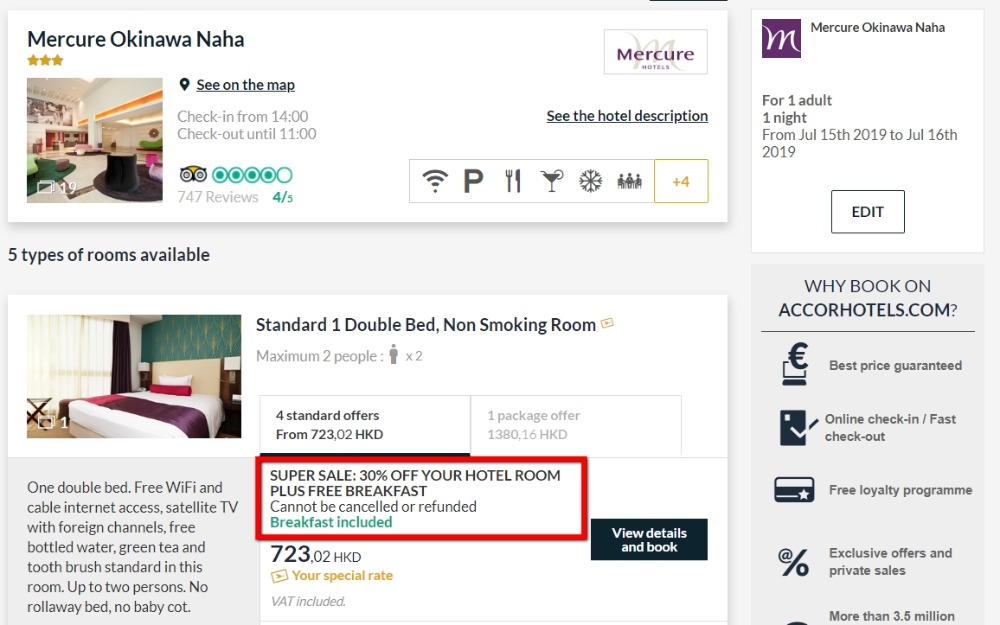This screenshot has height=625, width=1000.
Task: Expand the +4 more amenities button
Action: [x=681, y=181]
